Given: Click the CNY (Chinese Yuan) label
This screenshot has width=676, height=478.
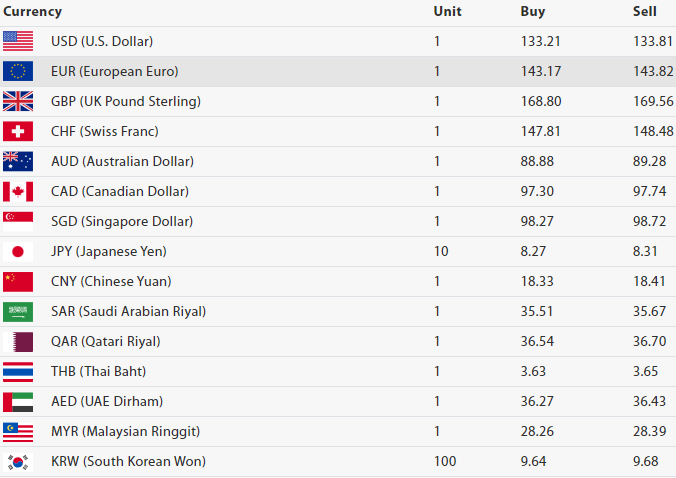Looking at the screenshot, I should [111, 281].
